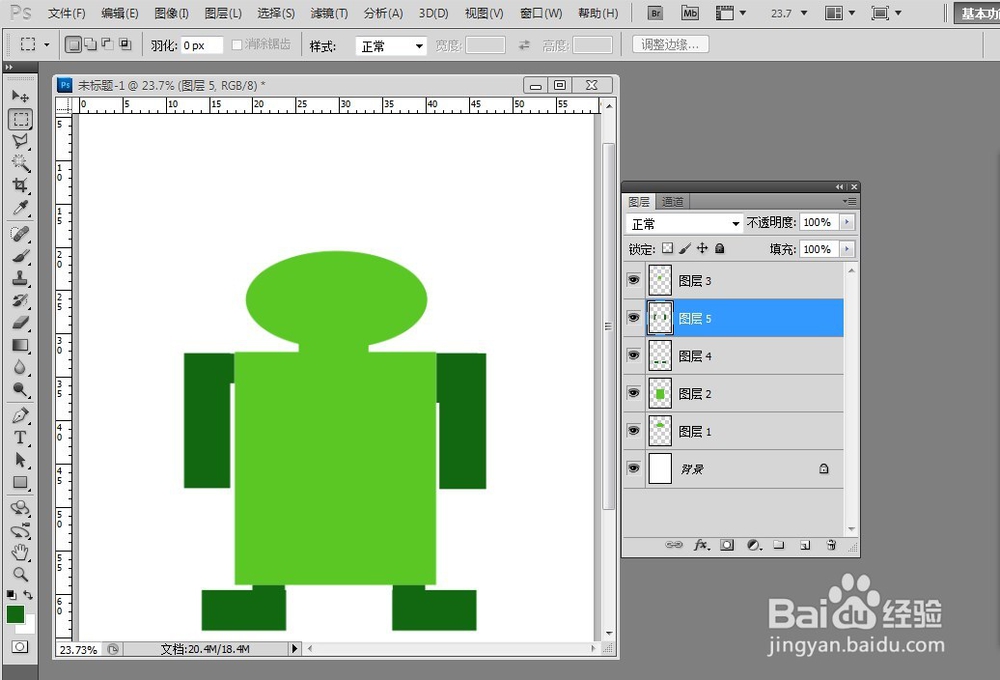Viewport: 1000px width, 680px height.
Task: Select the History Brush tool
Action: click(x=20, y=300)
